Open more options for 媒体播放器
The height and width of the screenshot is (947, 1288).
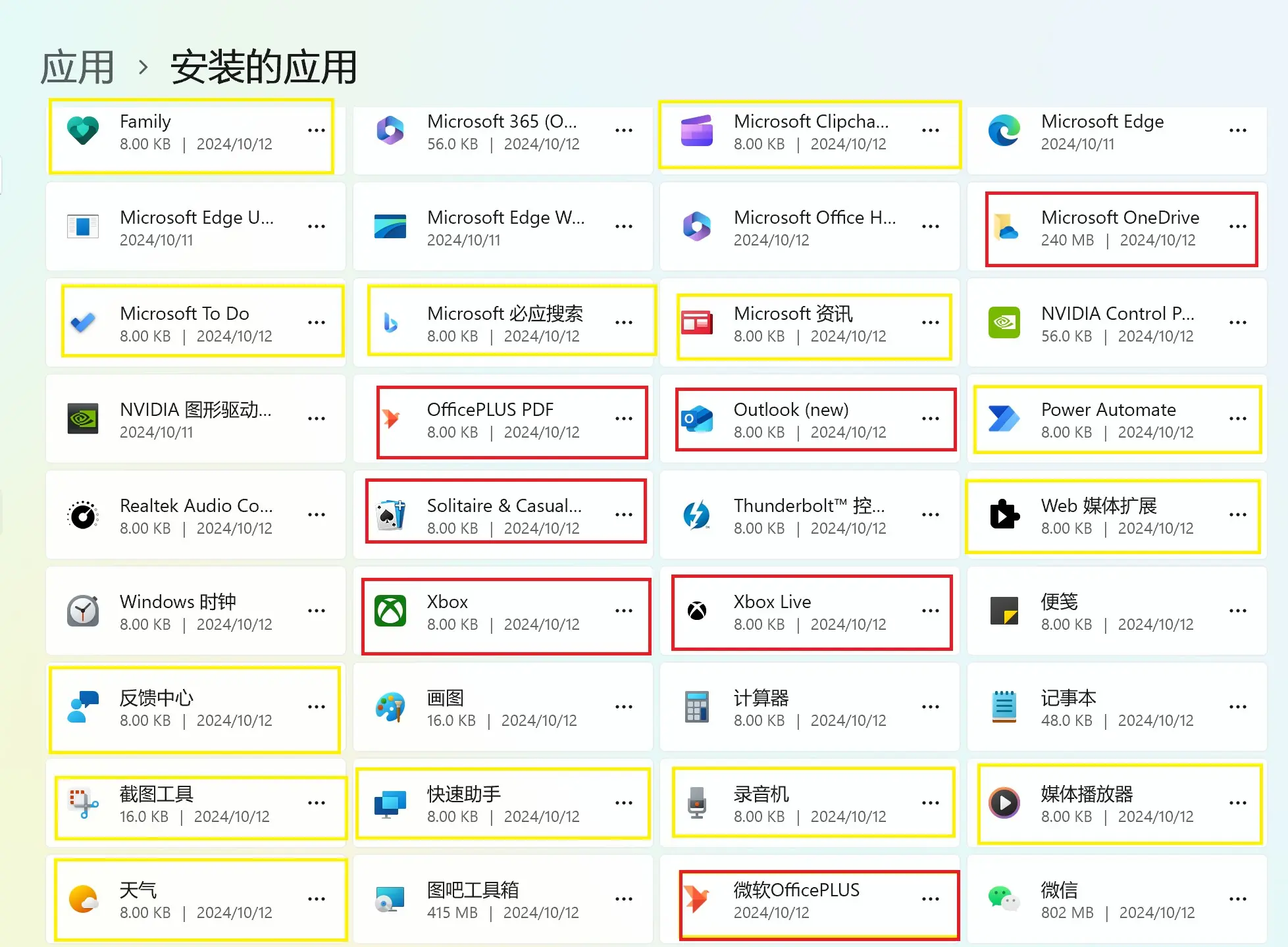point(1238,803)
